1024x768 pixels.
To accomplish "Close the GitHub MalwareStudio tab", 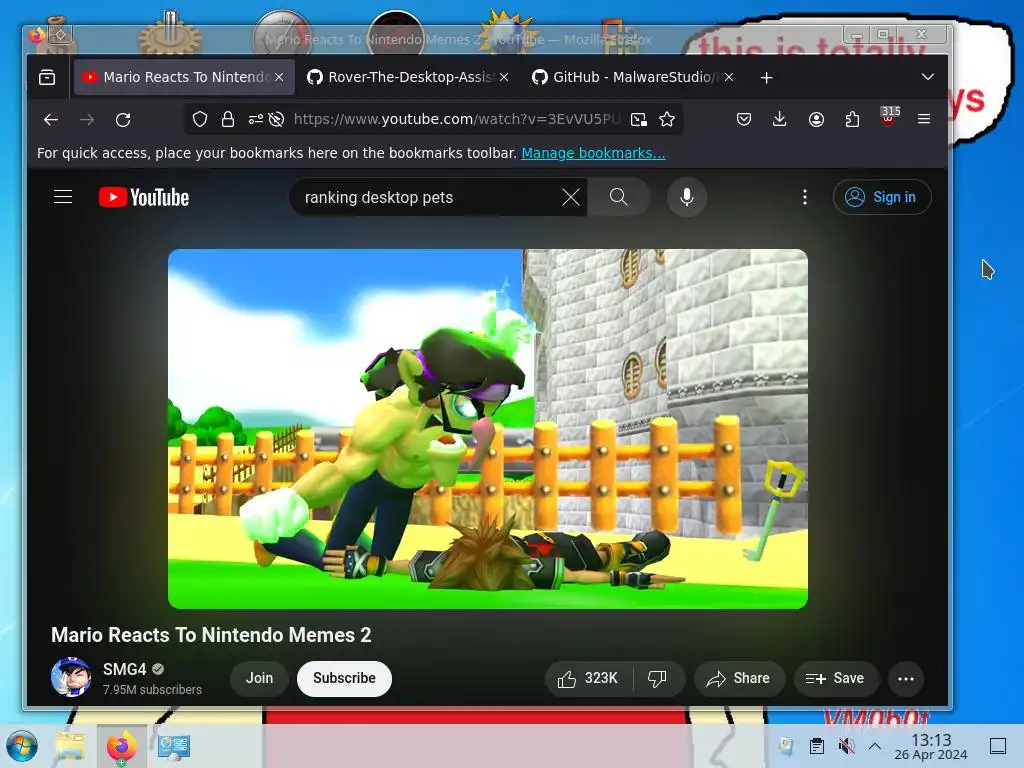I will point(729,77).
